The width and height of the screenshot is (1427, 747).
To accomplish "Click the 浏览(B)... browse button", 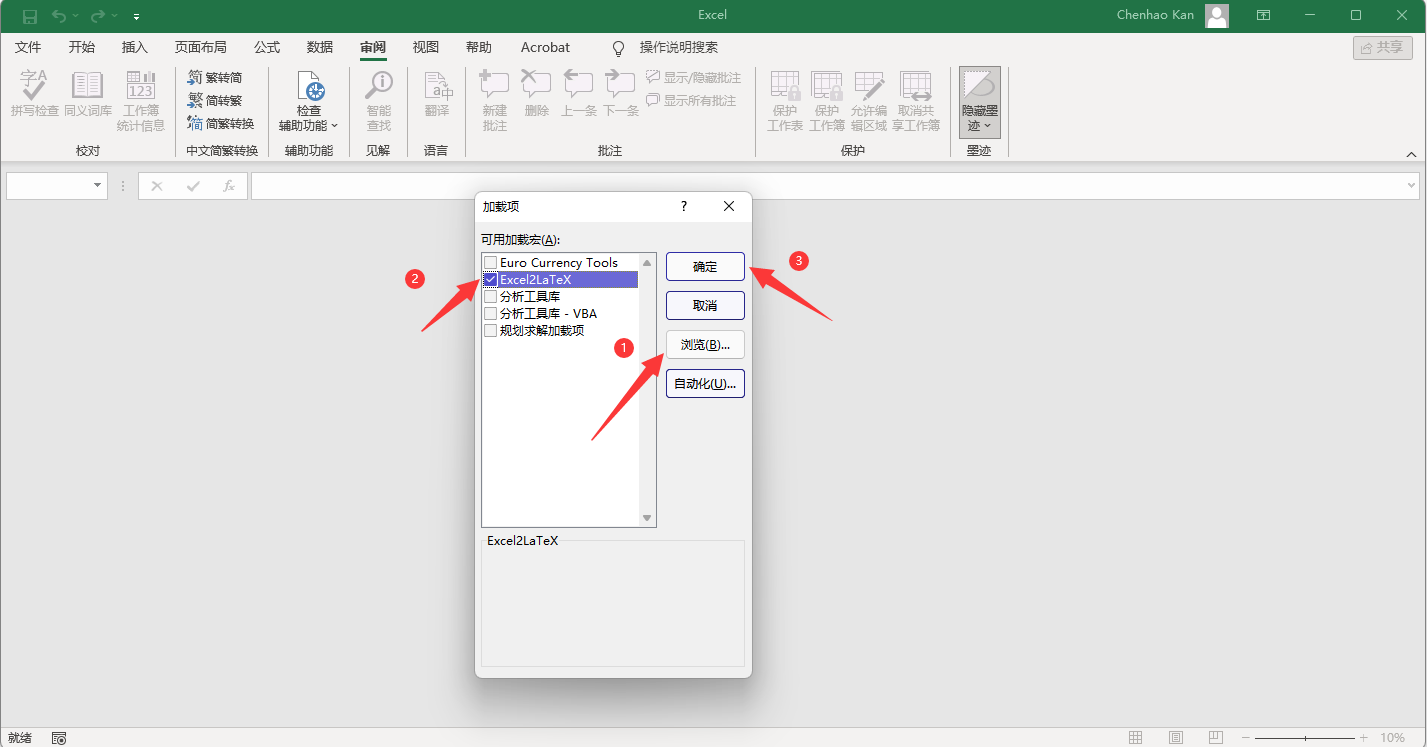I will tap(705, 345).
